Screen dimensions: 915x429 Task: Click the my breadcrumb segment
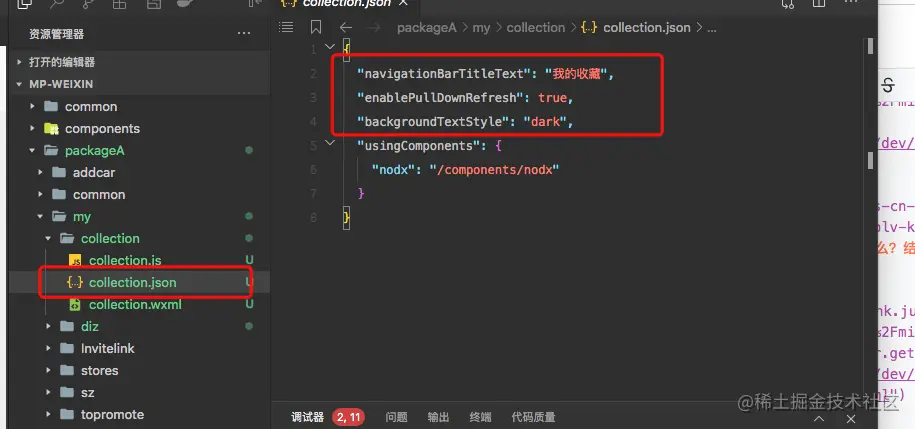pos(481,27)
